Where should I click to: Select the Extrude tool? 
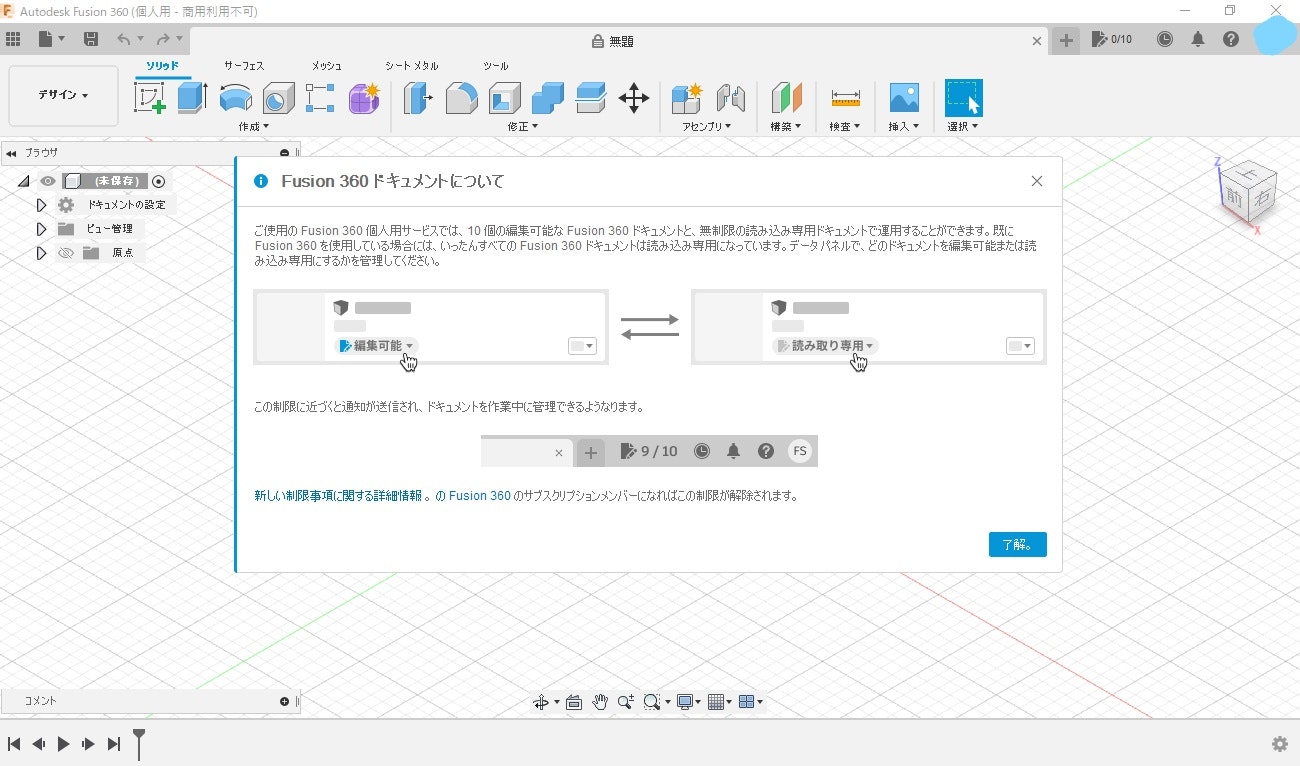pyautogui.click(x=192, y=98)
